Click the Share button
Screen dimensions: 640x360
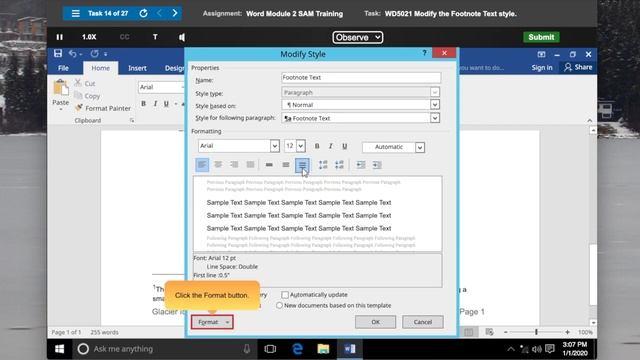[578, 67]
